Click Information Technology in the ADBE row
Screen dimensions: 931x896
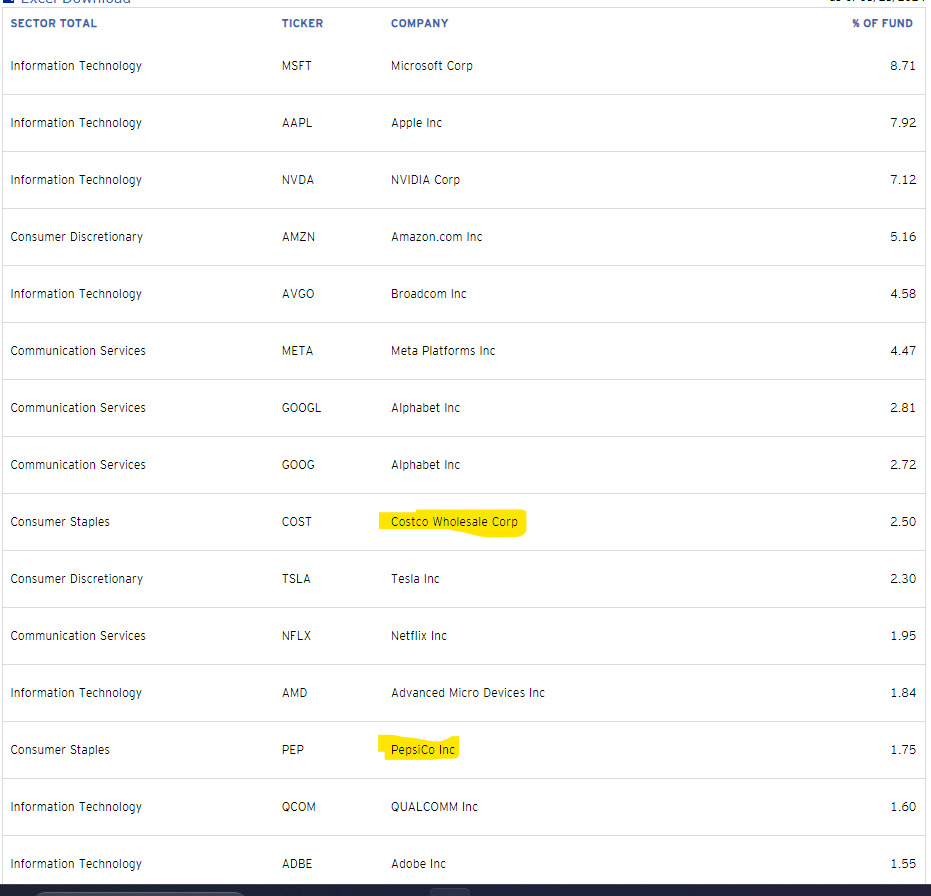click(76, 864)
